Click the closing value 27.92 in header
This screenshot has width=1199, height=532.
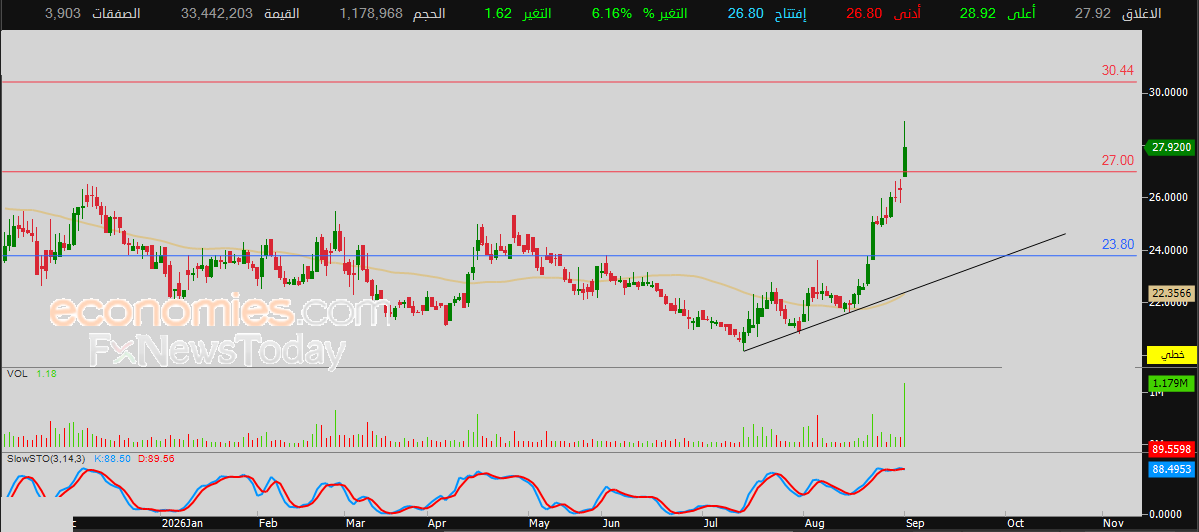pos(1093,13)
